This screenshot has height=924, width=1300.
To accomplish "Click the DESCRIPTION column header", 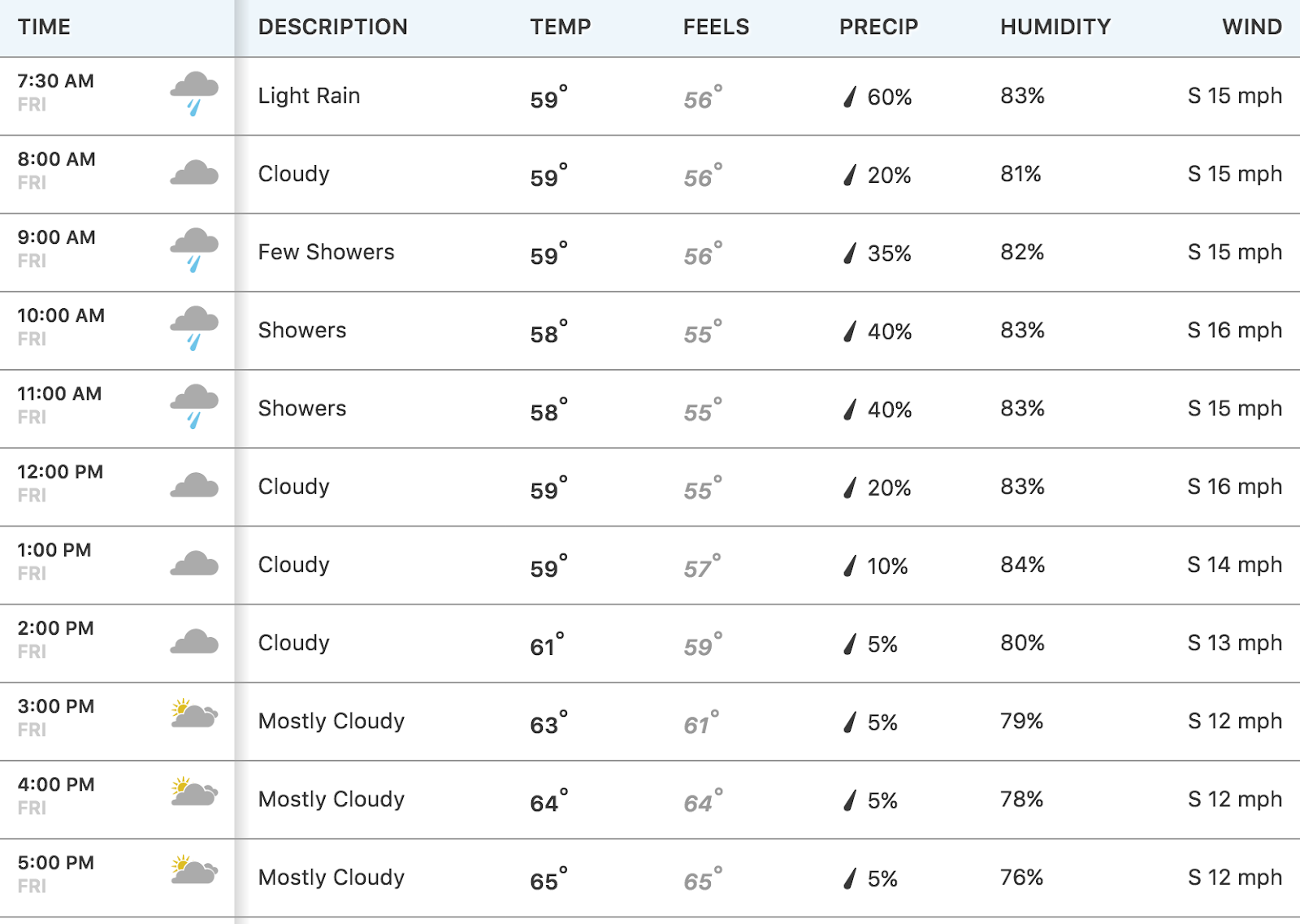I will click(x=332, y=27).
